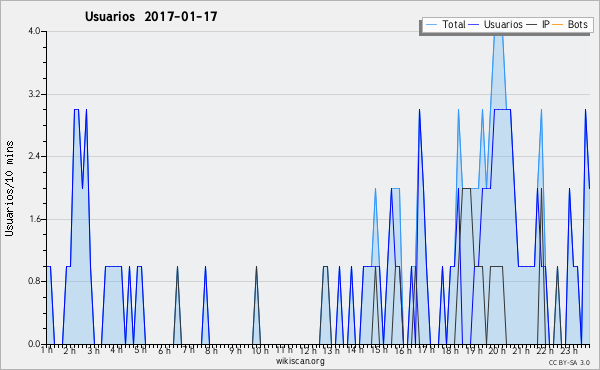Screen dimensions: 600x370
Task: Click the '4 h' x-axis label
Action: point(116,350)
